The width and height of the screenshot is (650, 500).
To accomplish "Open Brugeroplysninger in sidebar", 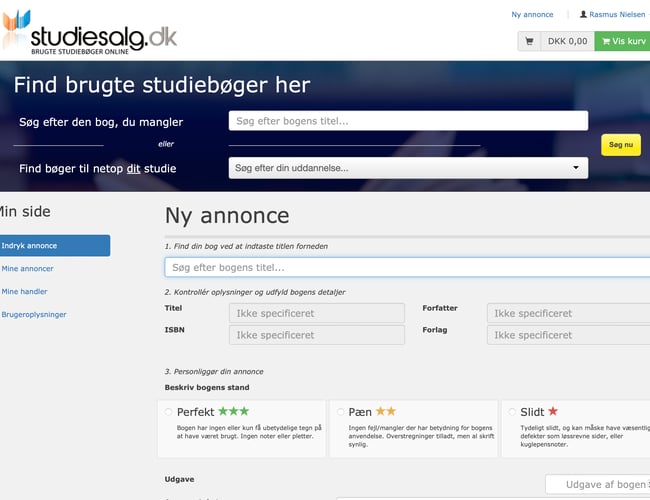I will click(x=34, y=314).
